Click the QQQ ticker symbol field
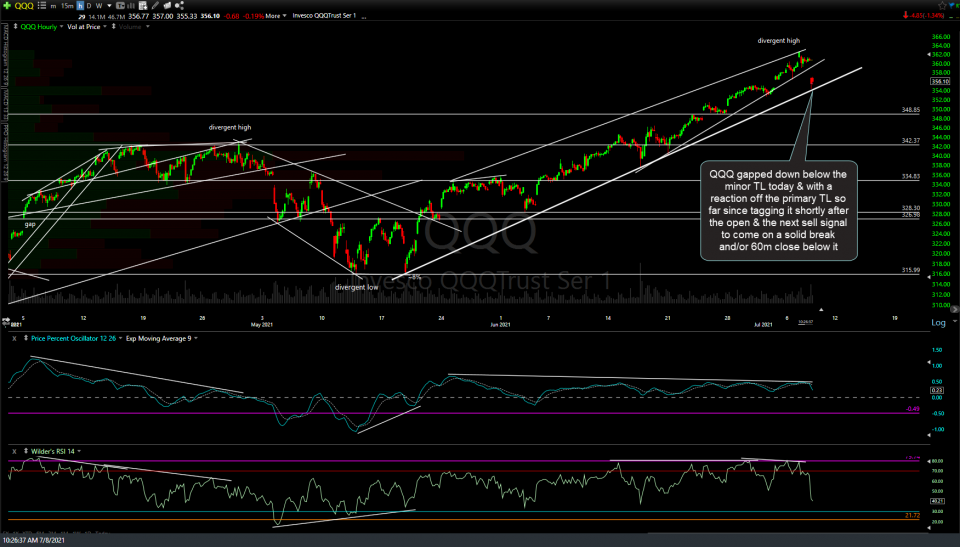 pos(24,6)
